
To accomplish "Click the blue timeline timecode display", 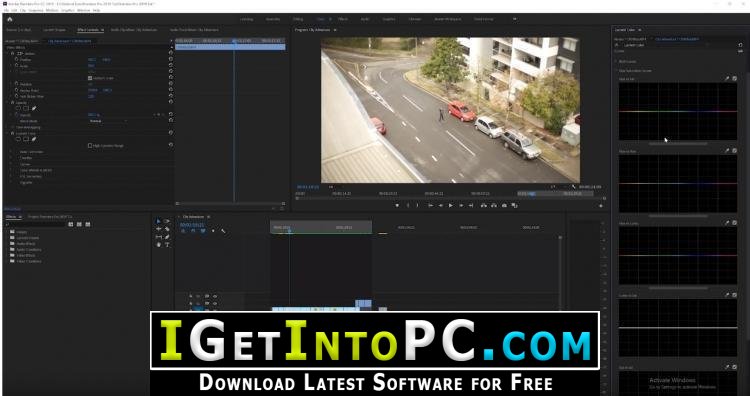I will (192, 225).
